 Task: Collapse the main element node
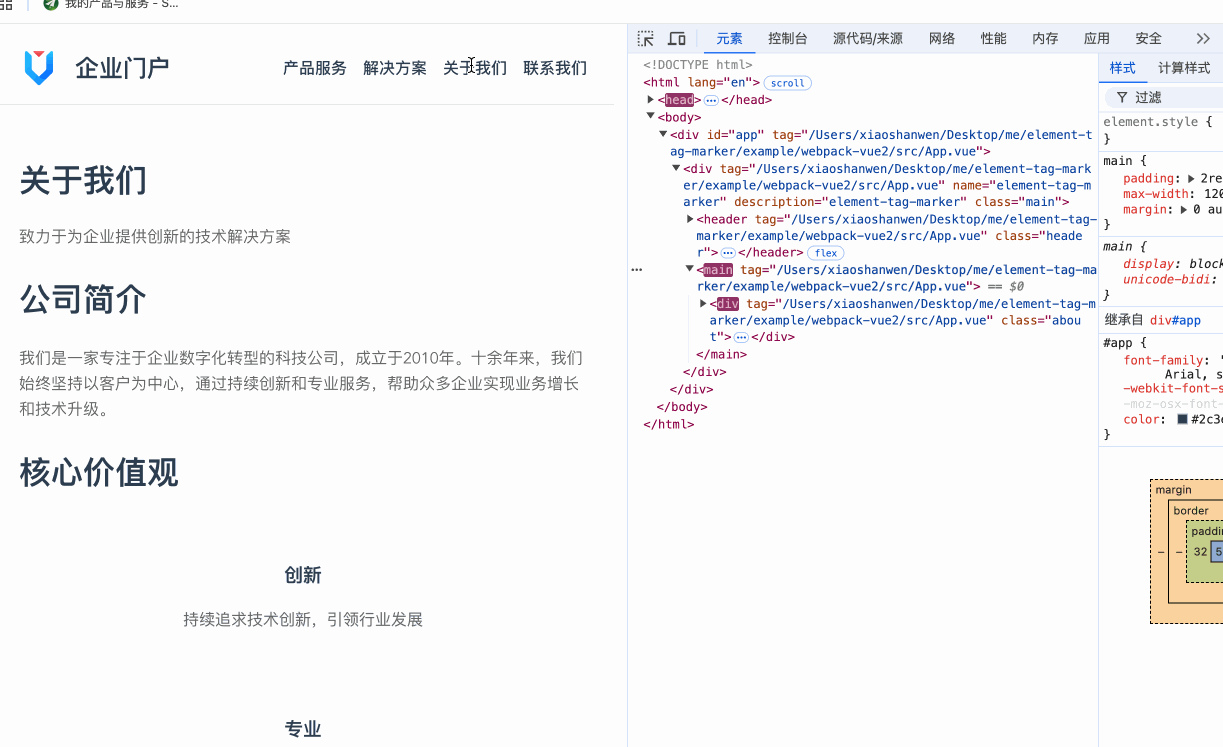tap(690, 269)
